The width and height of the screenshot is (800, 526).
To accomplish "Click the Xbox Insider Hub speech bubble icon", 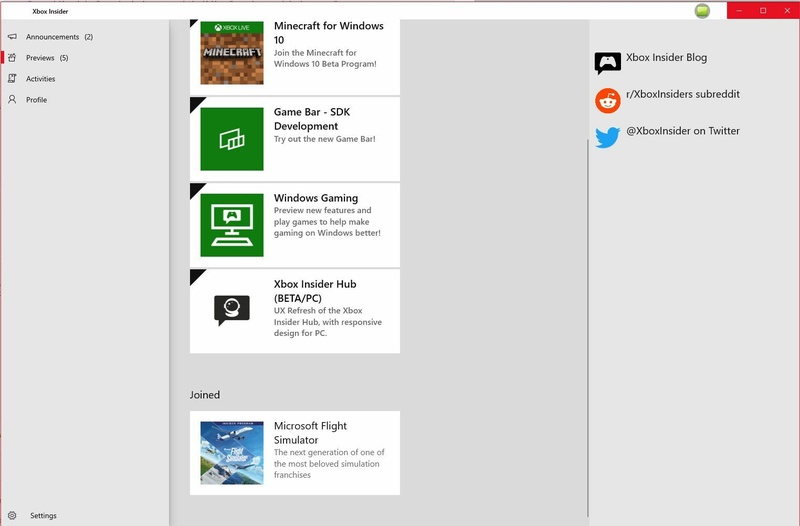I will (x=232, y=310).
